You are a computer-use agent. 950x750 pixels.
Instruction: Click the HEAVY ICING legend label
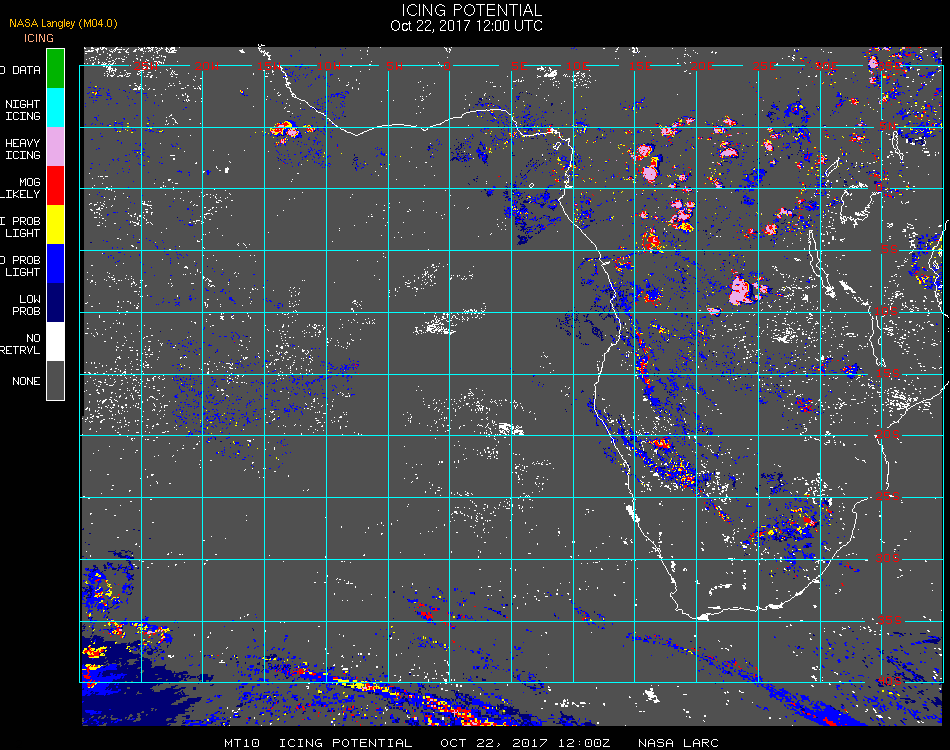point(22,149)
